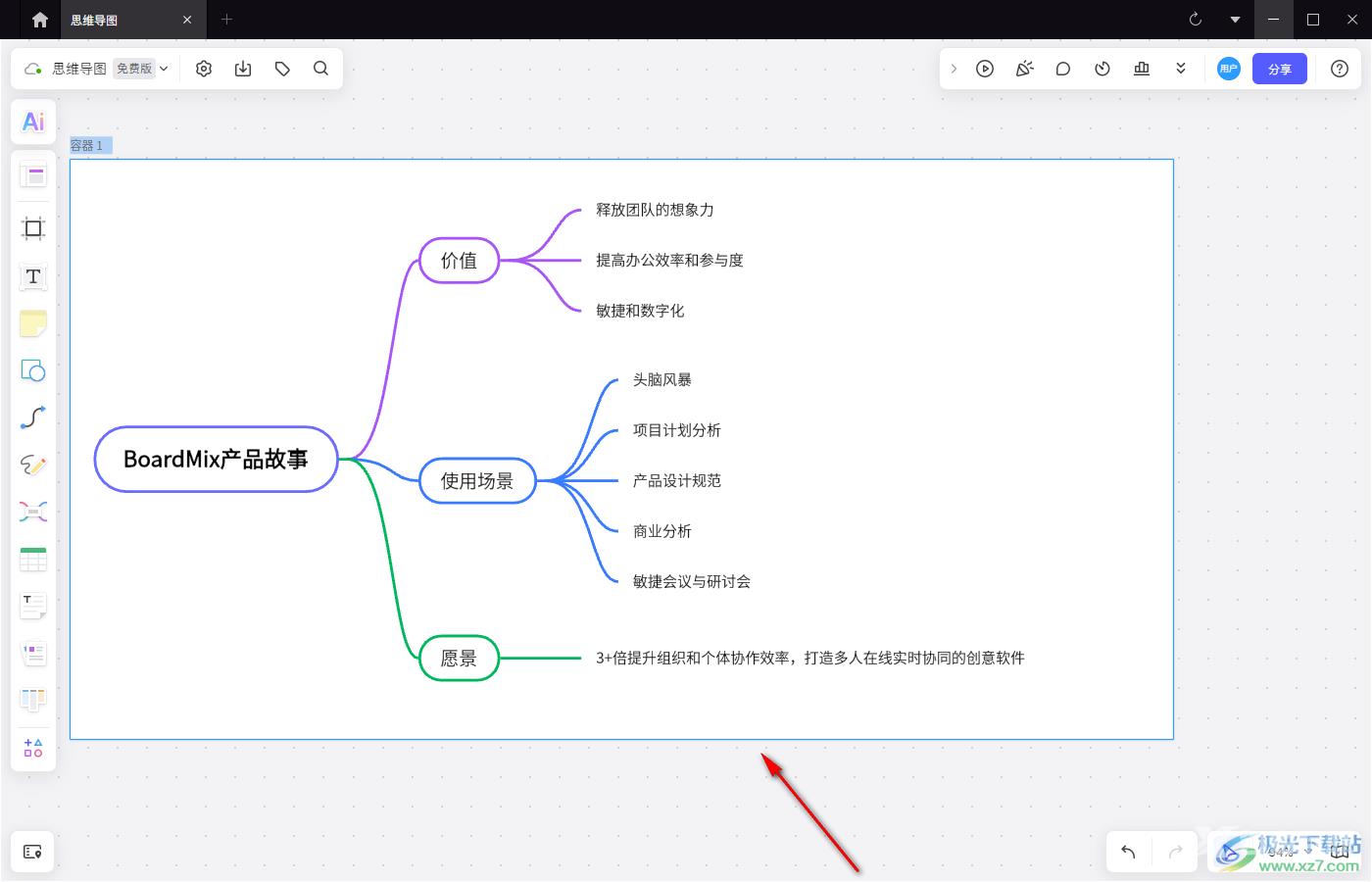Viewport: 1372px width, 882px height.
Task: Open more tools and shapes library
Action: click(x=33, y=748)
